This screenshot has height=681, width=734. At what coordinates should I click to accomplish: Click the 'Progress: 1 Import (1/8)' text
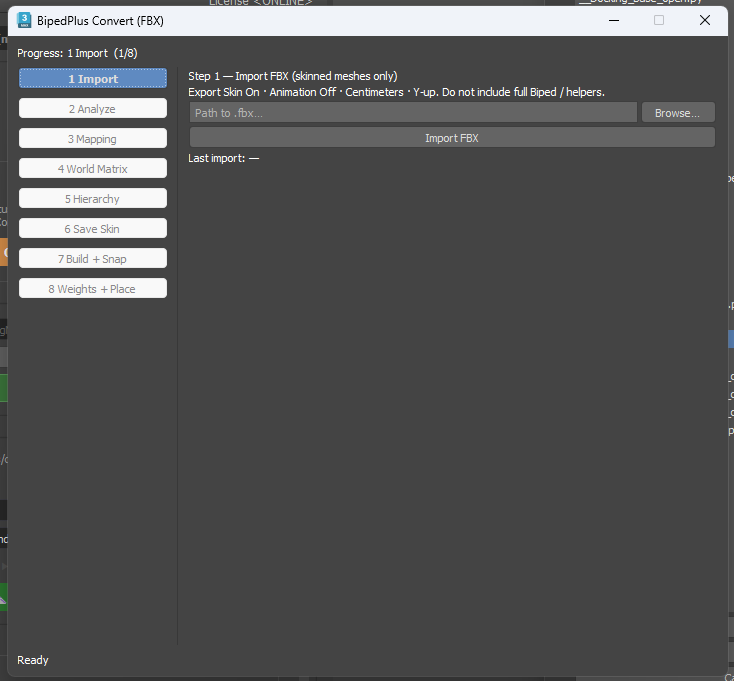pyautogui.click(x=77, y=53)
